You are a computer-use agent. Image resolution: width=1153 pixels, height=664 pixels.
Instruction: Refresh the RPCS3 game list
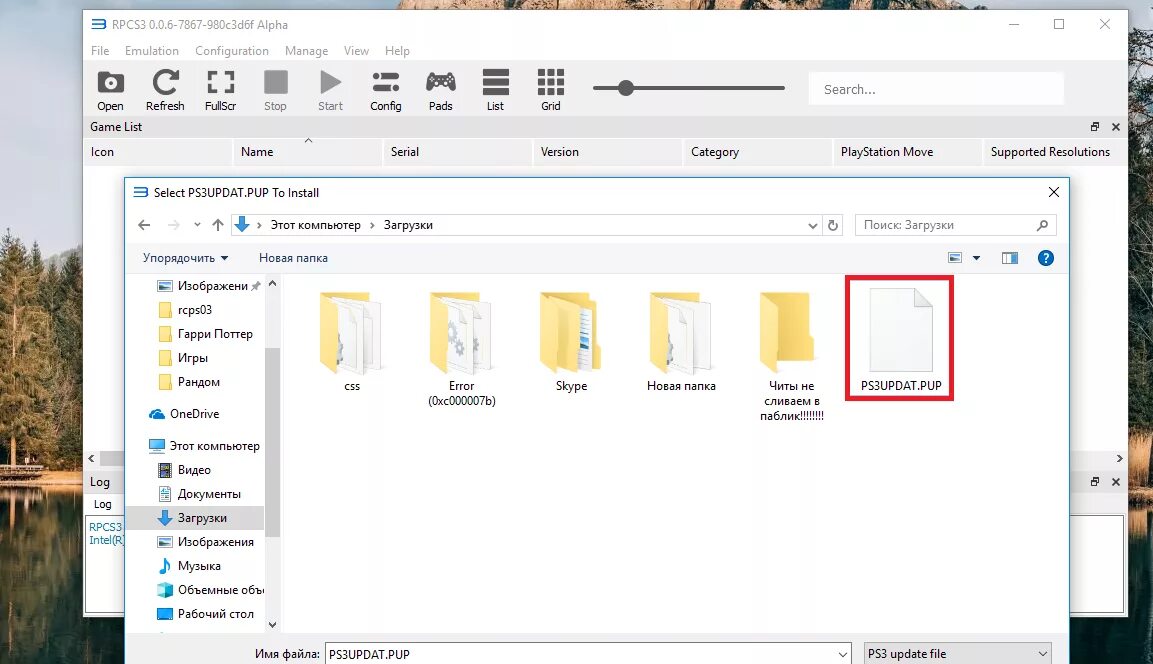tap(165, 90)
